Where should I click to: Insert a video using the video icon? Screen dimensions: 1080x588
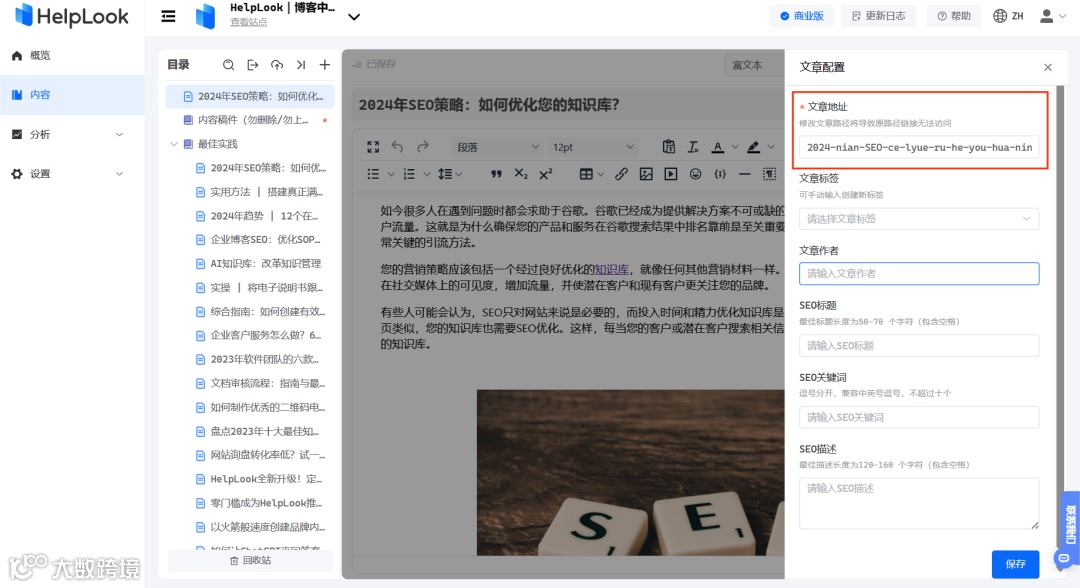[x=671, y=173]
